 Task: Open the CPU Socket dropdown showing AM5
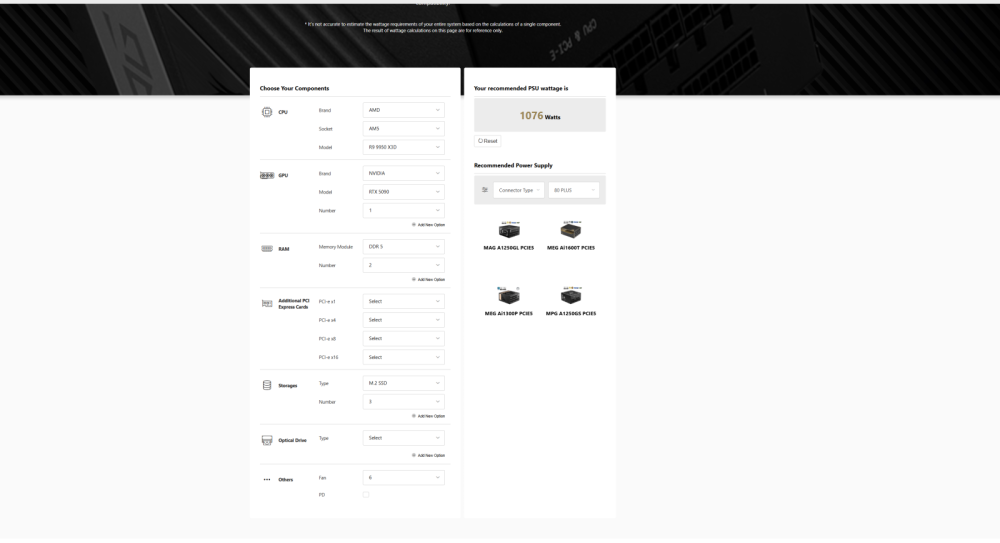pos(403,129)
